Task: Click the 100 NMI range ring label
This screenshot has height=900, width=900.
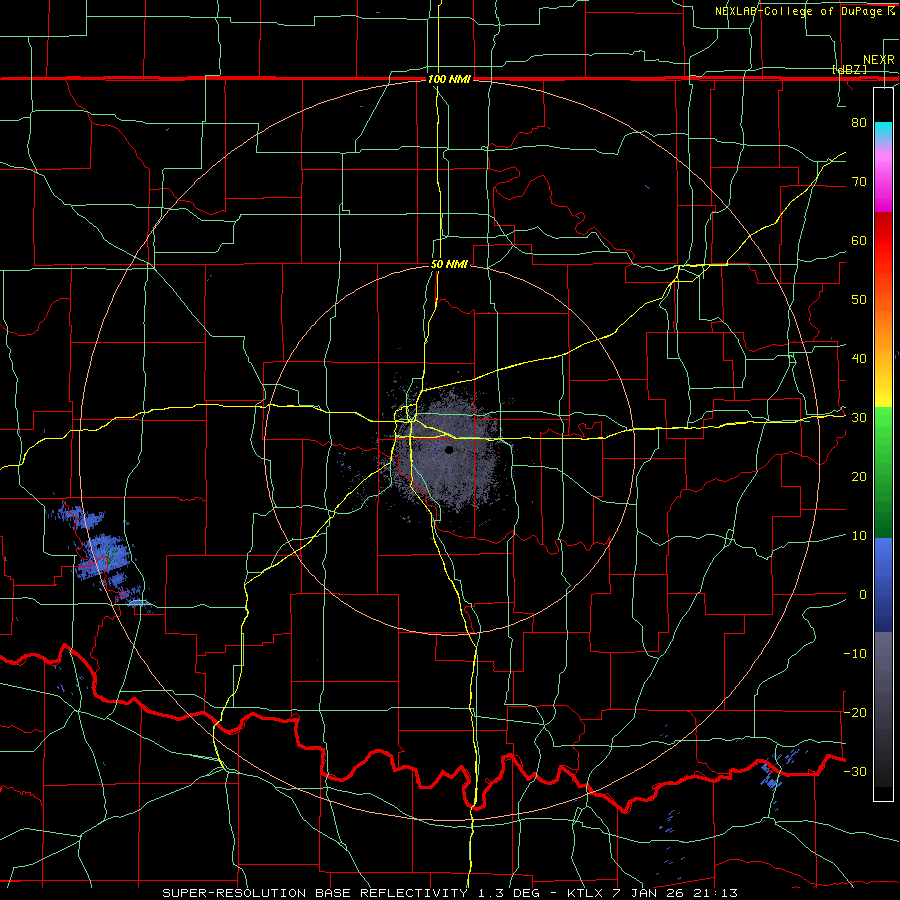Action: [449, 79]
